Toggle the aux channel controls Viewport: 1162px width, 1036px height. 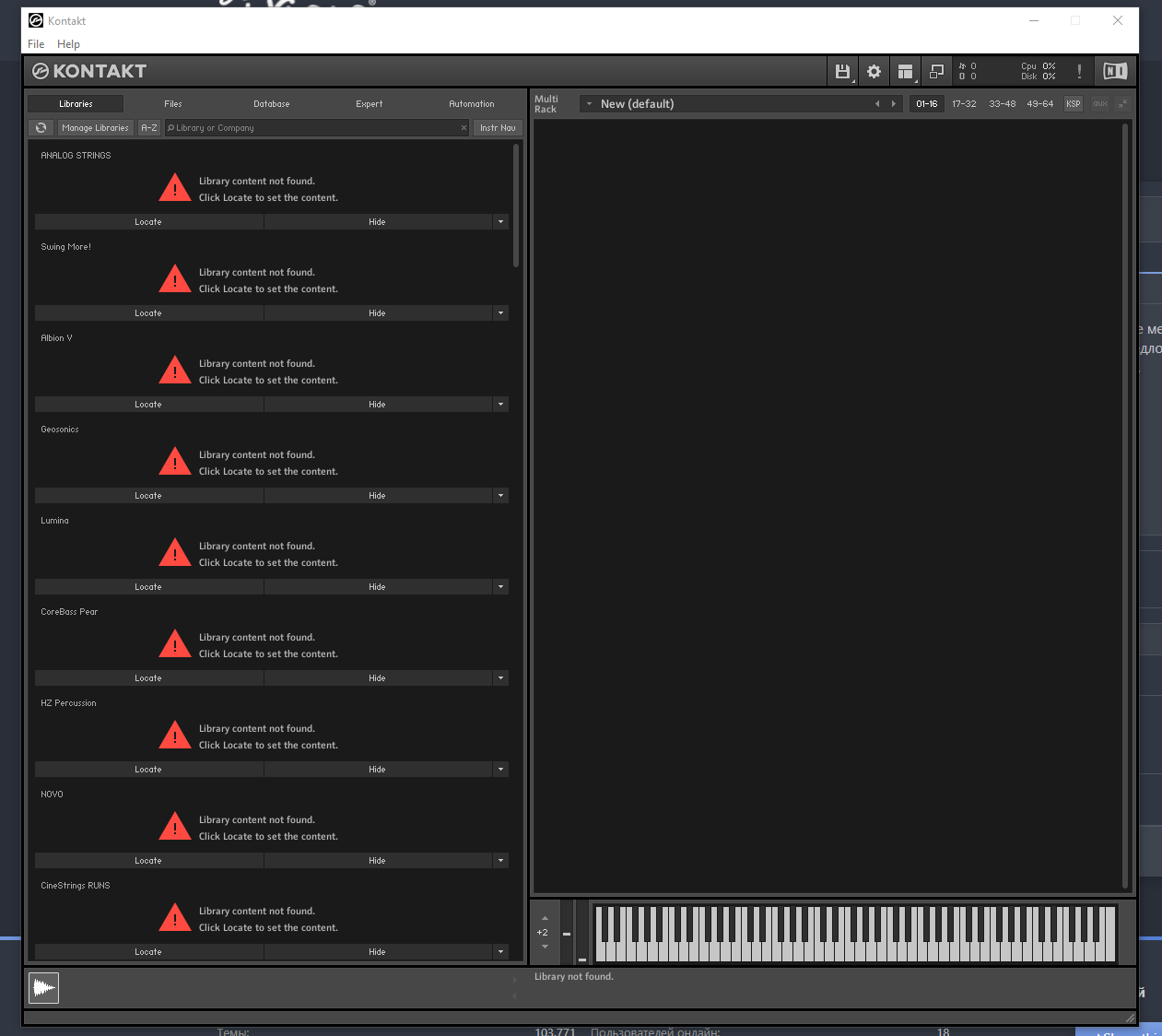(x=1100, y=104)
